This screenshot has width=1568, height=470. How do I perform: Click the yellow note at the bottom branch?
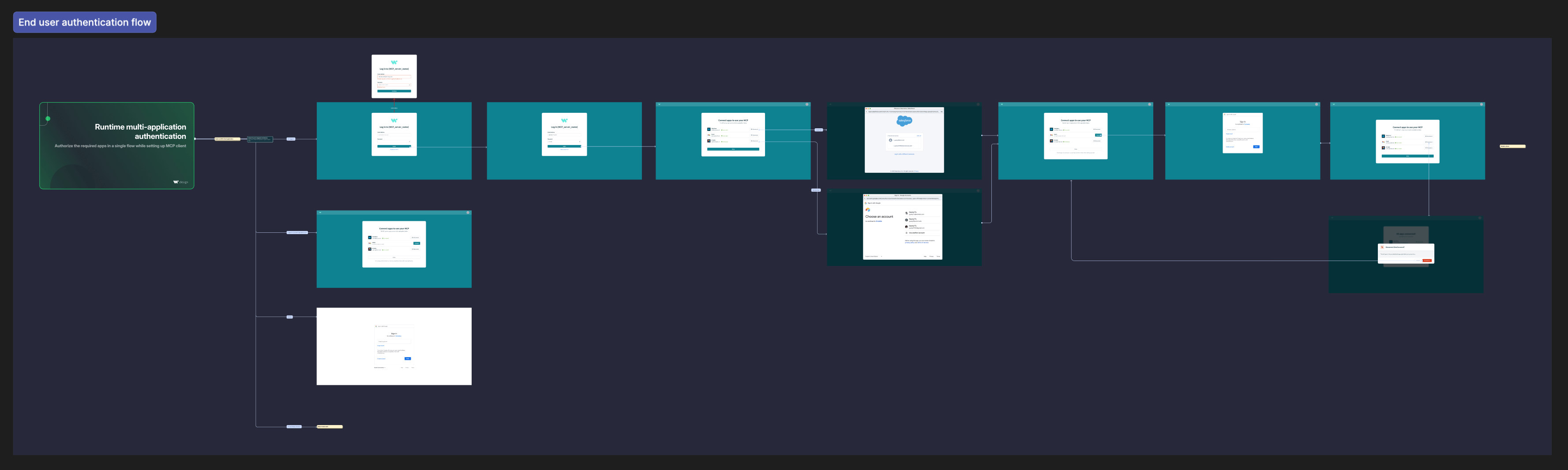click(x=330, y=427)
